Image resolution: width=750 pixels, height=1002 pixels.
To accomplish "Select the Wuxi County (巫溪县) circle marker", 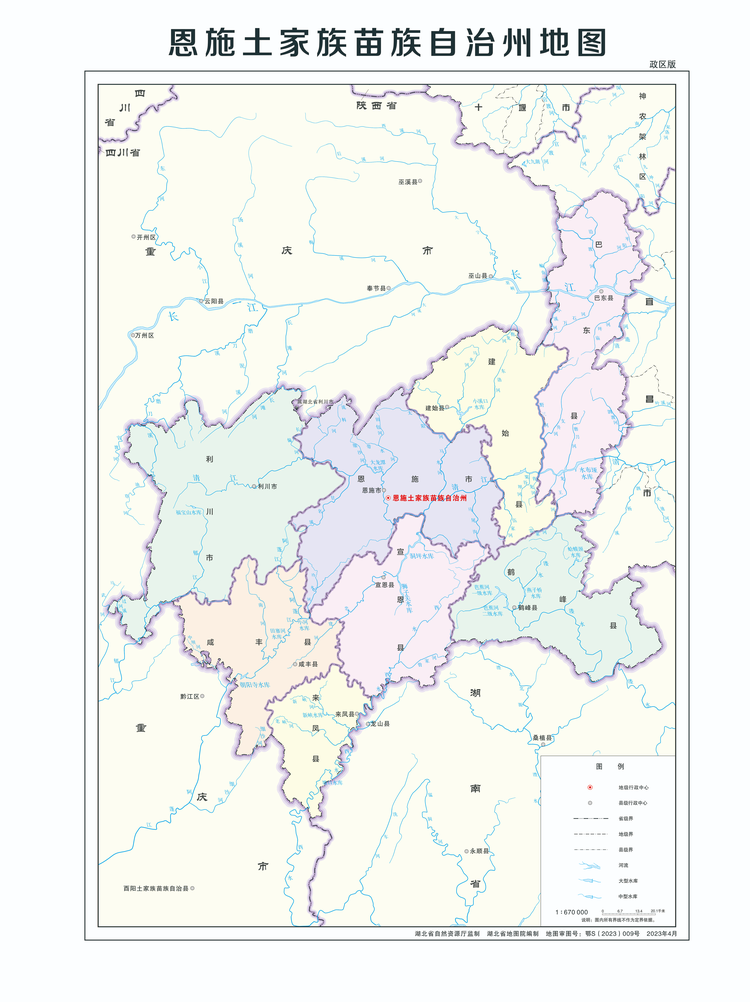I will click(x=420, y=182).
